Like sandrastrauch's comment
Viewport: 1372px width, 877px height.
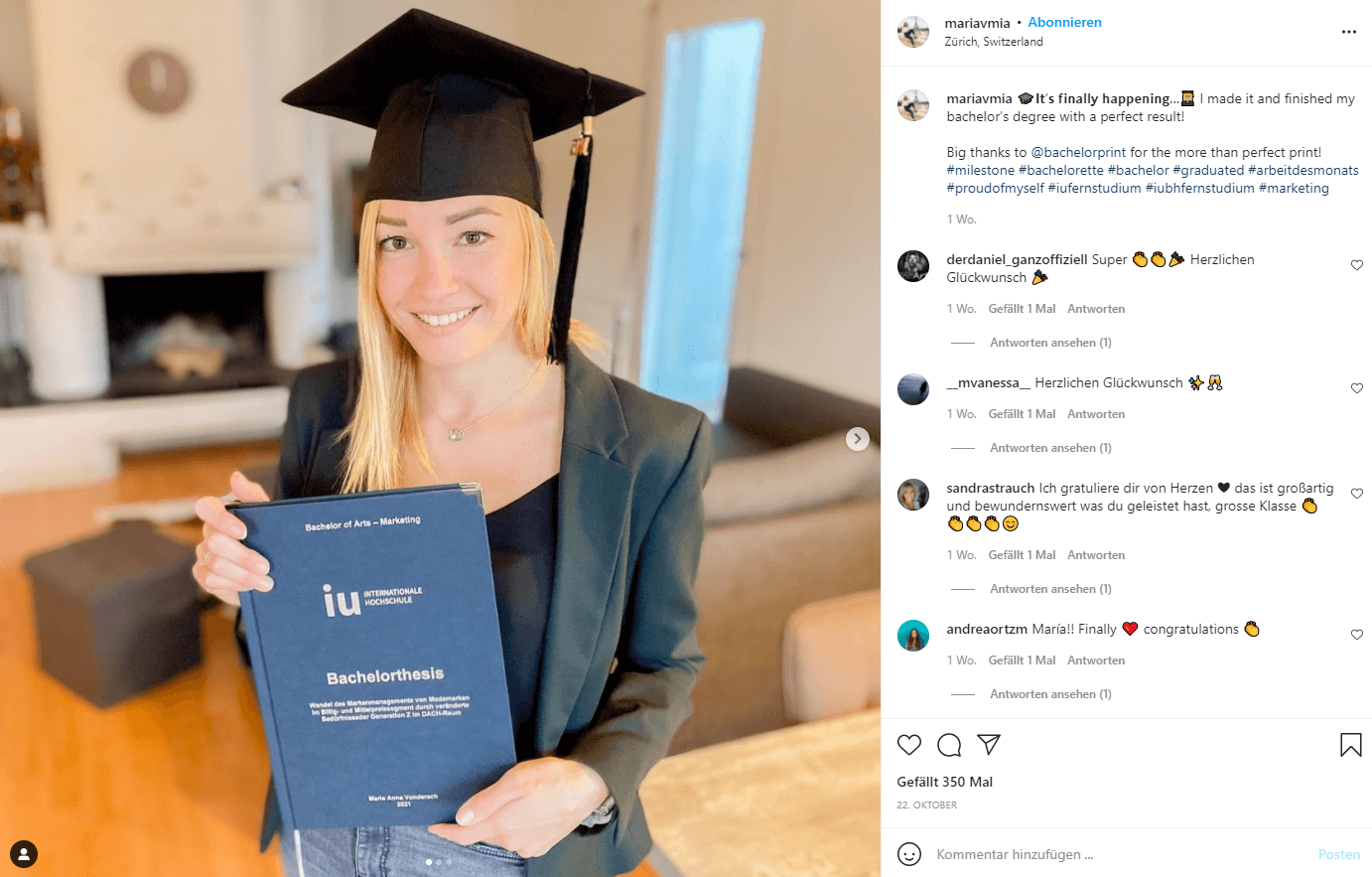pos(1356,494)
